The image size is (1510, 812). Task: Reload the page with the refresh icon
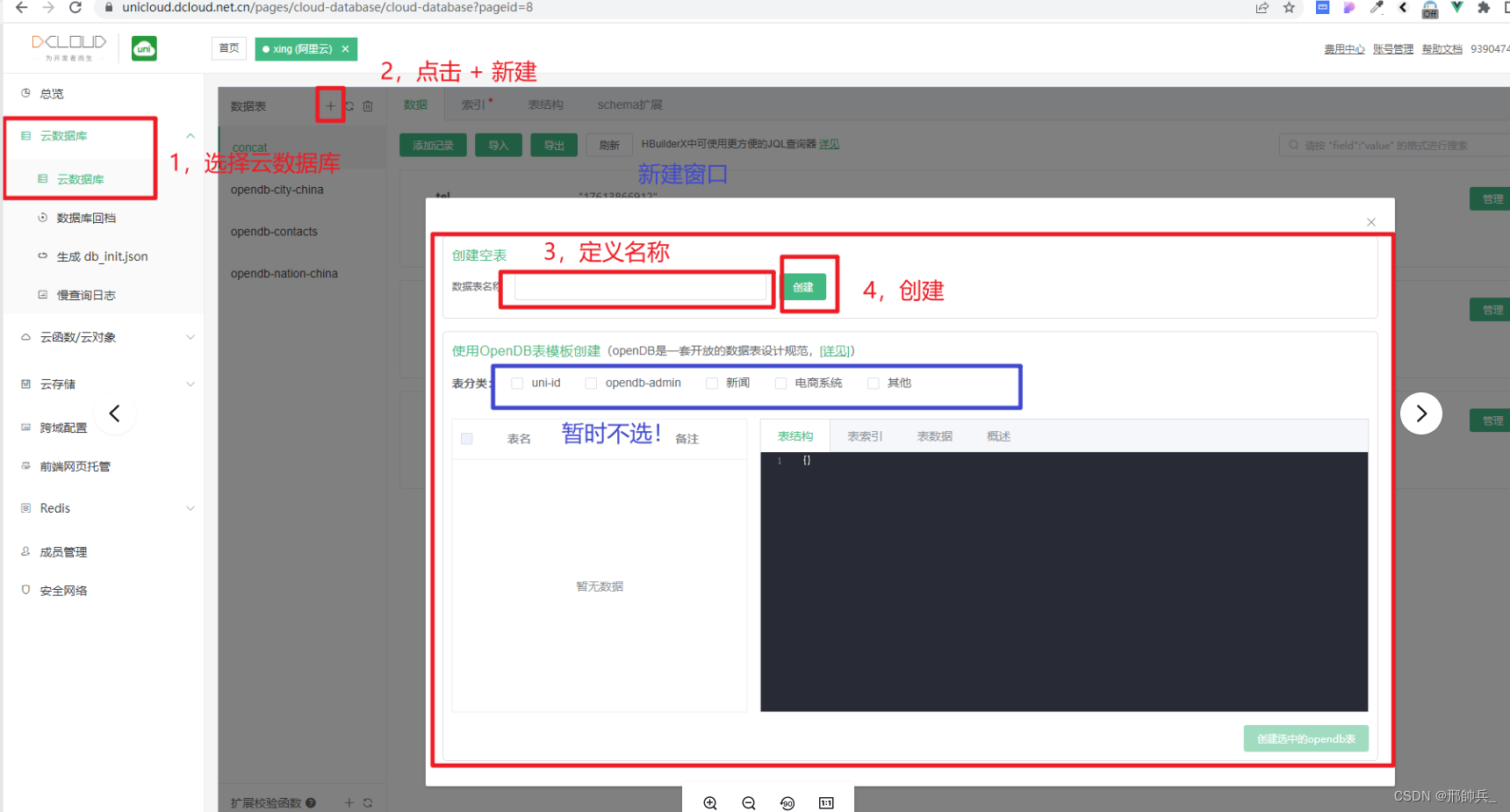pyautogui.click(x=75, y=8)
